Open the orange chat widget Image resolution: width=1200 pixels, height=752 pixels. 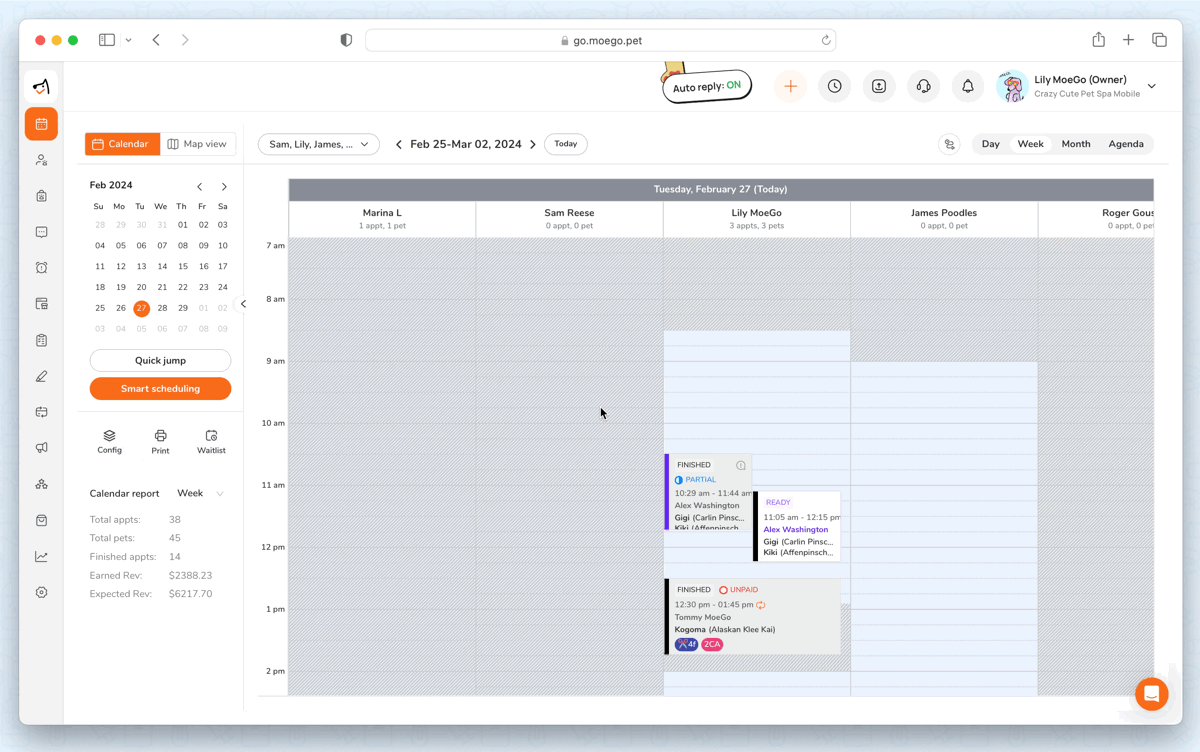(x=1151, y=694)
